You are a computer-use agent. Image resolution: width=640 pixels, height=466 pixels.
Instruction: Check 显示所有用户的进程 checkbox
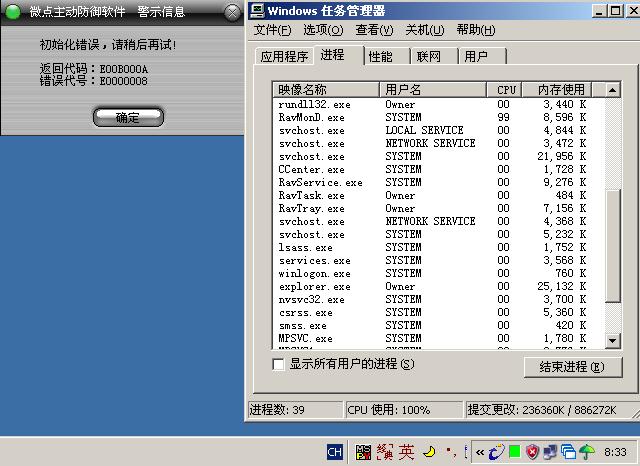(x=278, y=364)
